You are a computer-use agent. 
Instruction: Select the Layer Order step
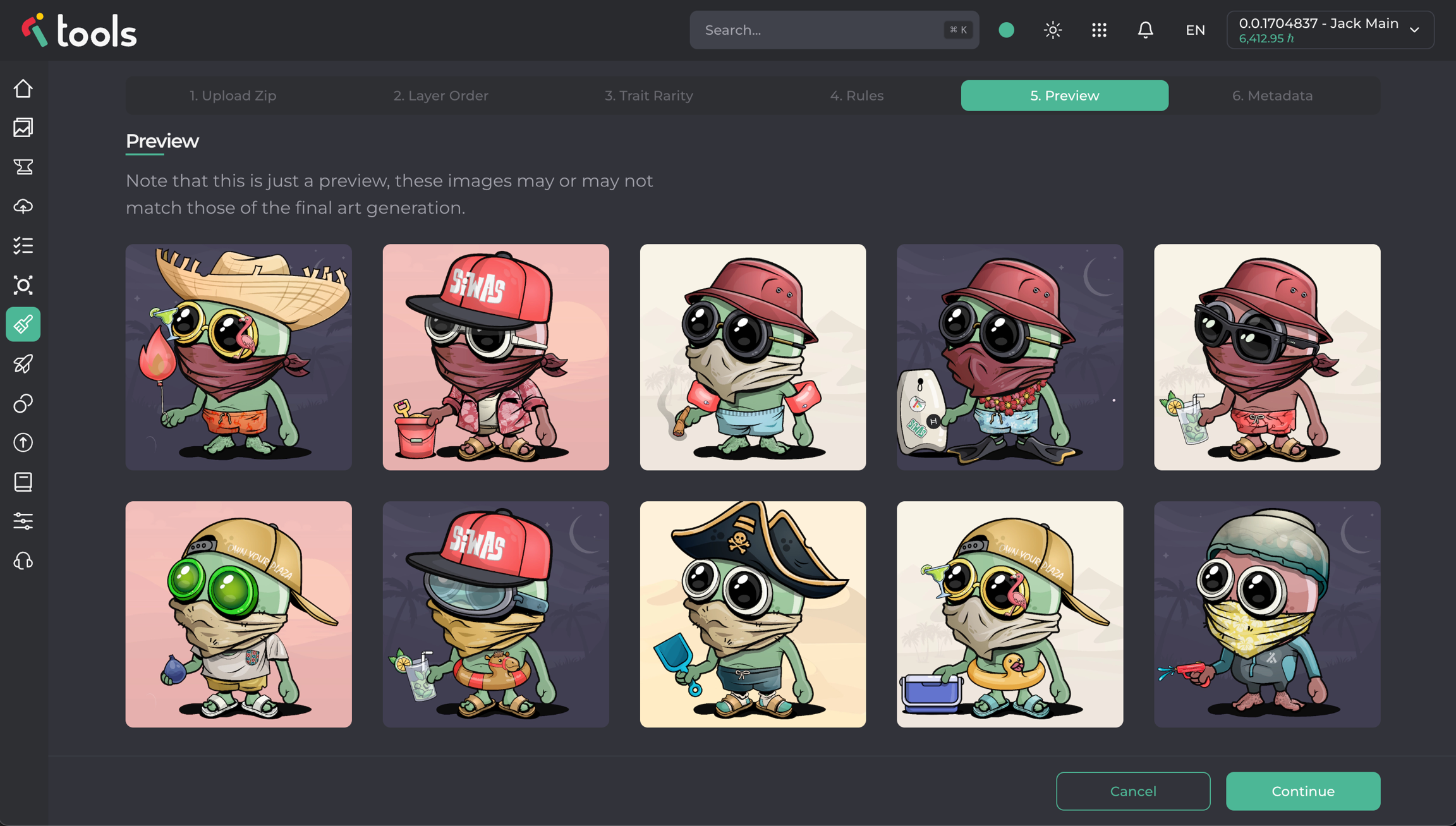pyautogui.click(x=440, y=95)
